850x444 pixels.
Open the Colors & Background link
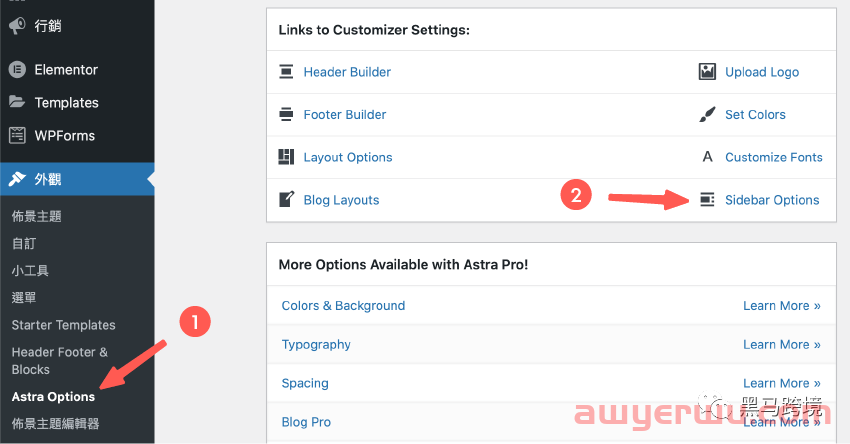343,306
